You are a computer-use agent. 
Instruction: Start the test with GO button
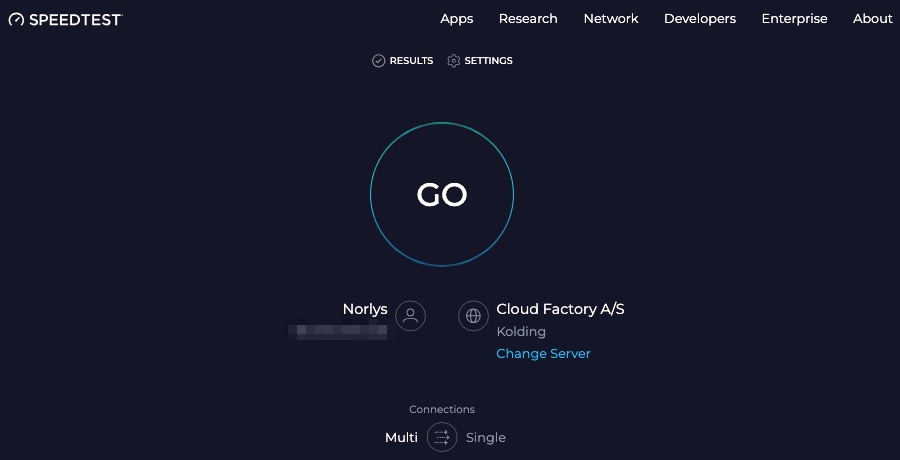click(x=442, y=194)
